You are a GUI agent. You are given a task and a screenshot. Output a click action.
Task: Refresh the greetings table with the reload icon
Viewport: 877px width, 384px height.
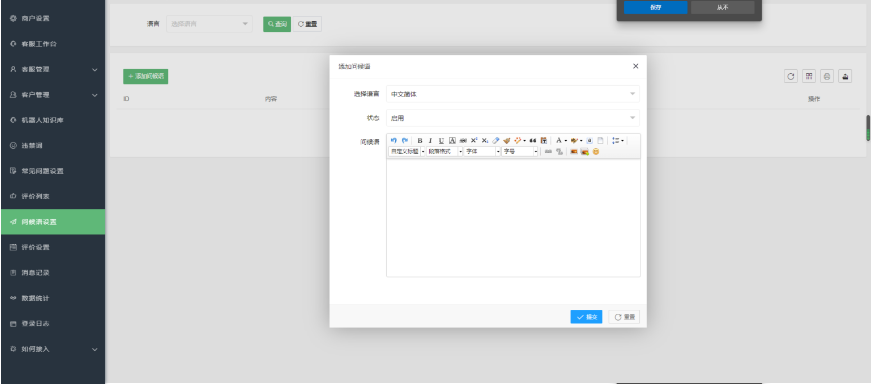[x=791, y=76]
